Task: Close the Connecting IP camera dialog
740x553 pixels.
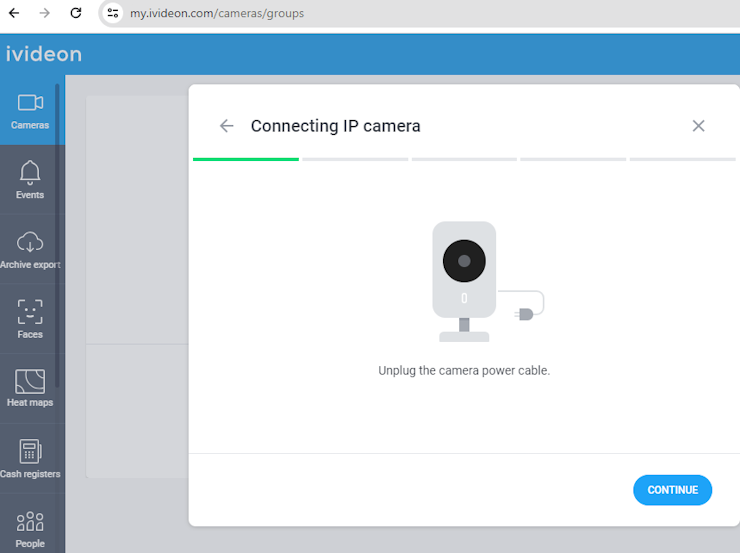Action: (698, 126)
